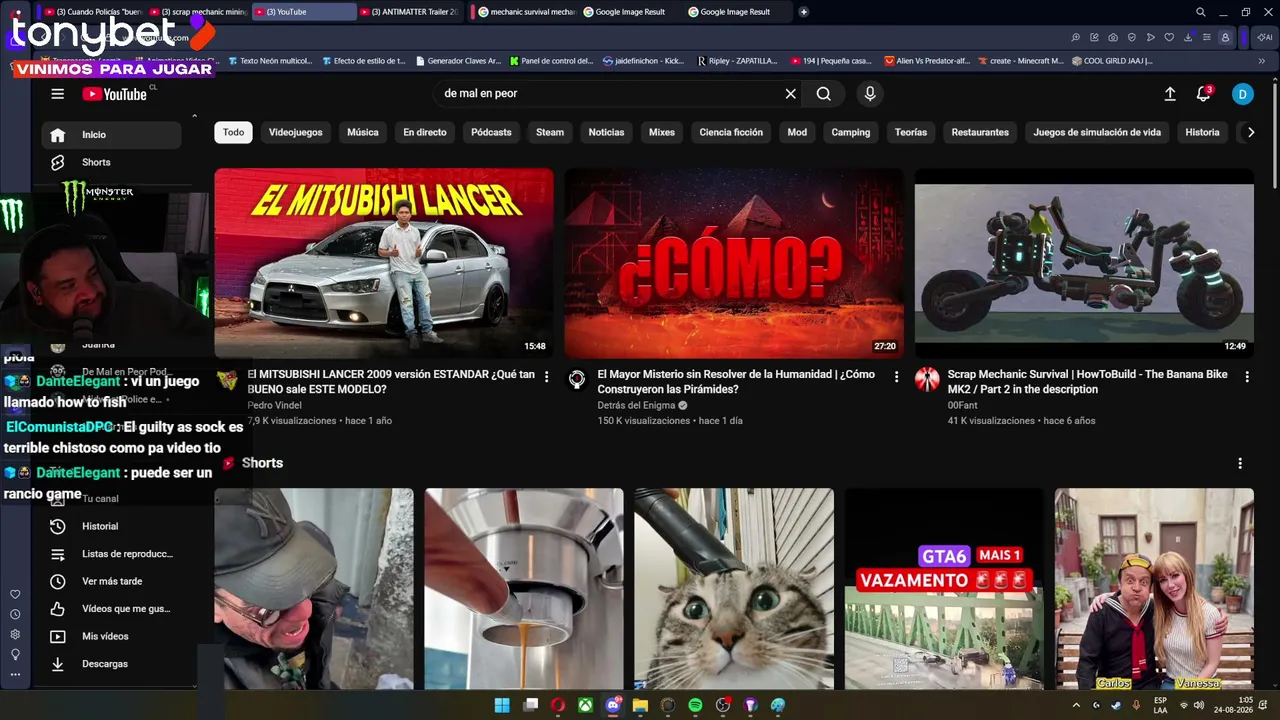Open a new browser tab
1280x720 pixels.
pyautogui.click(x=804, y=12)
